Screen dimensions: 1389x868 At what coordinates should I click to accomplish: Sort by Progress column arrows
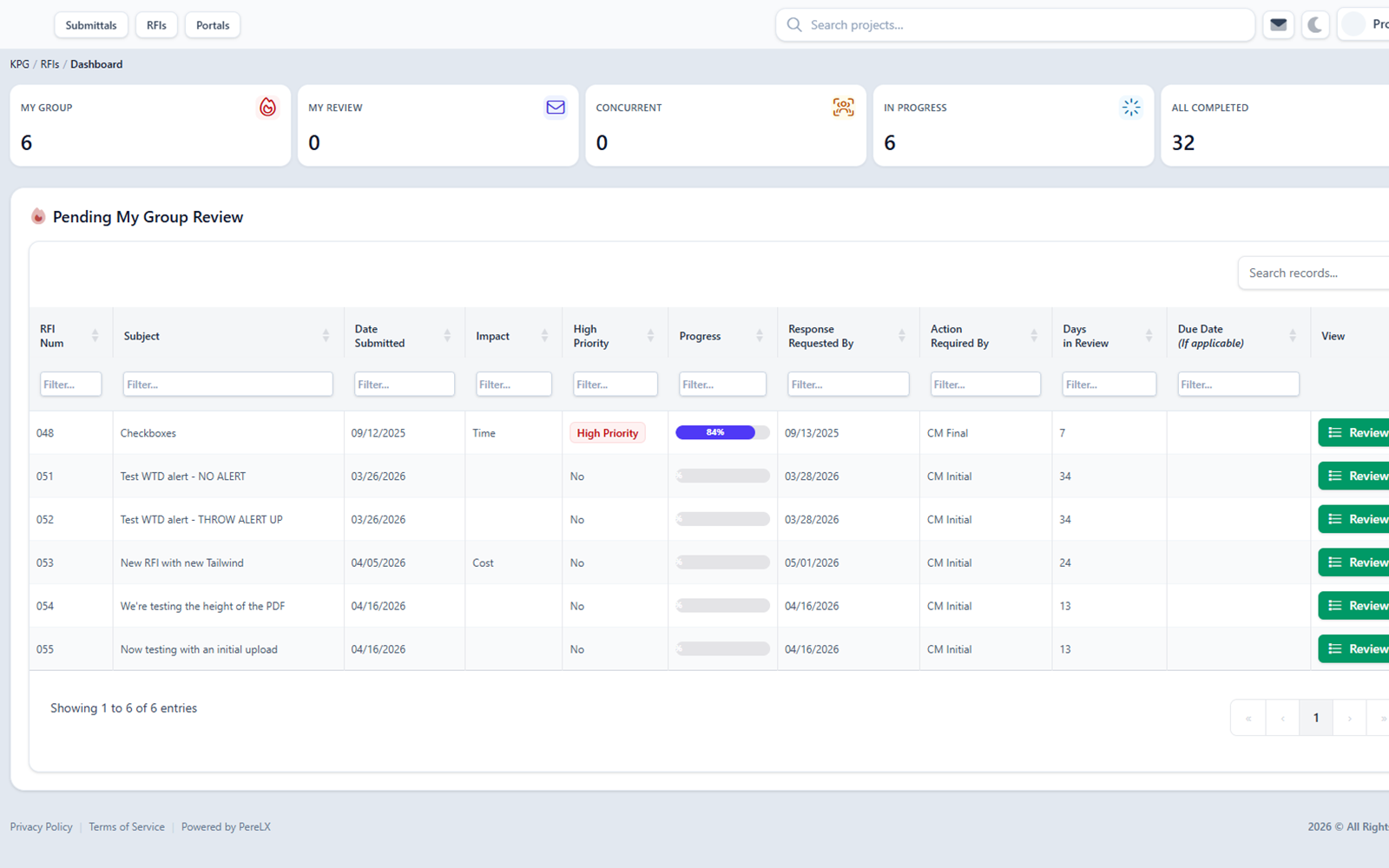pyautogui.click(x=760, y=336)
